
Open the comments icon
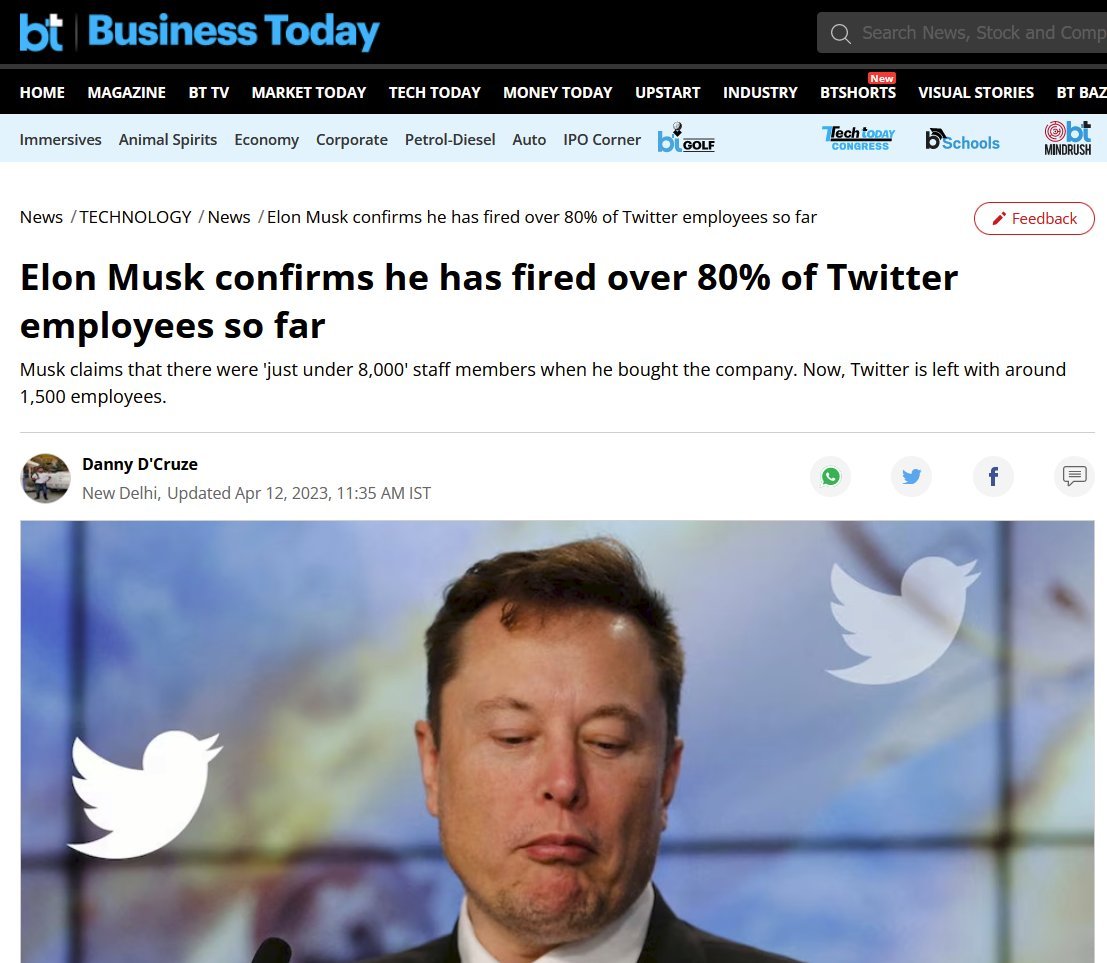[1075, 477]
